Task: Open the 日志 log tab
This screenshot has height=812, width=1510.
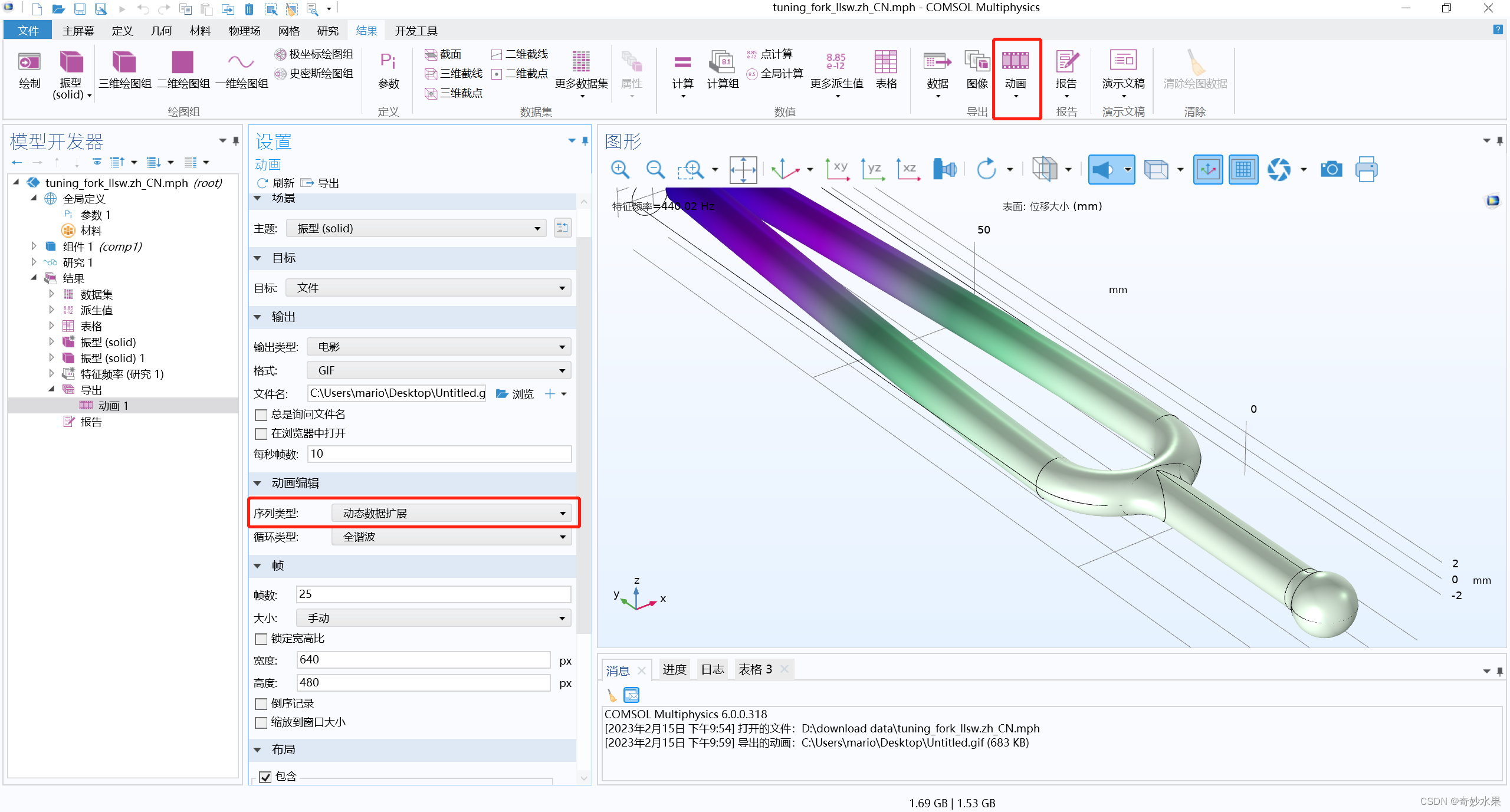Action: click(x=712, y=669)
